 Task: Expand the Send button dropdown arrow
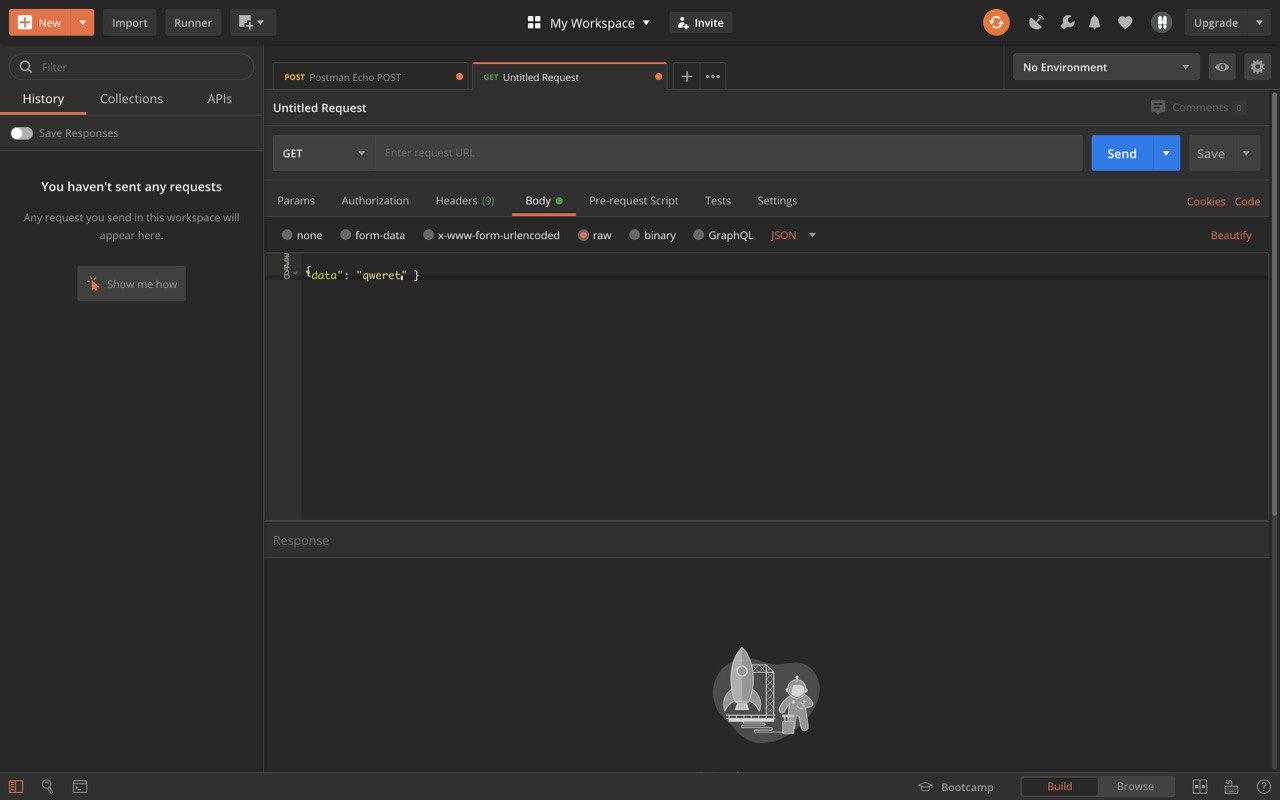(1166, 153)
